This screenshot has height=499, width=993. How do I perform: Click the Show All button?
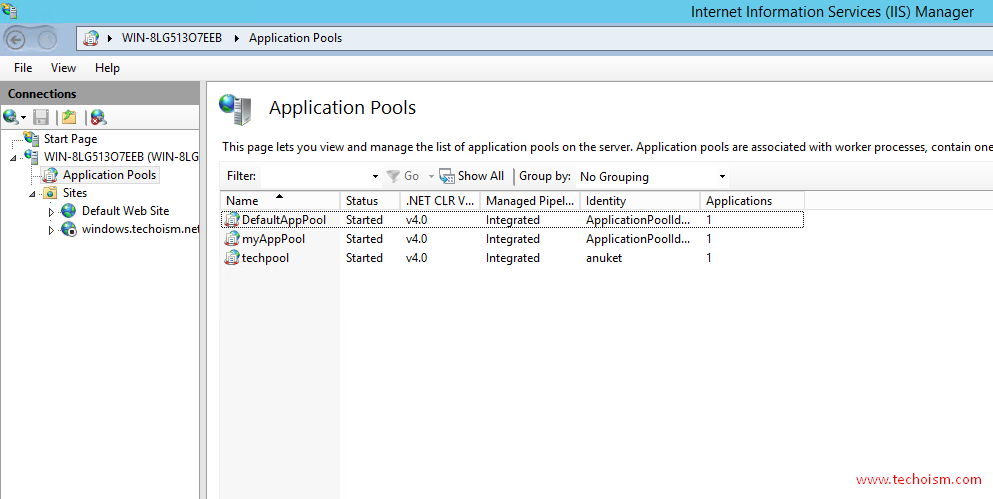pyautogui.click(x=472, y=176)
